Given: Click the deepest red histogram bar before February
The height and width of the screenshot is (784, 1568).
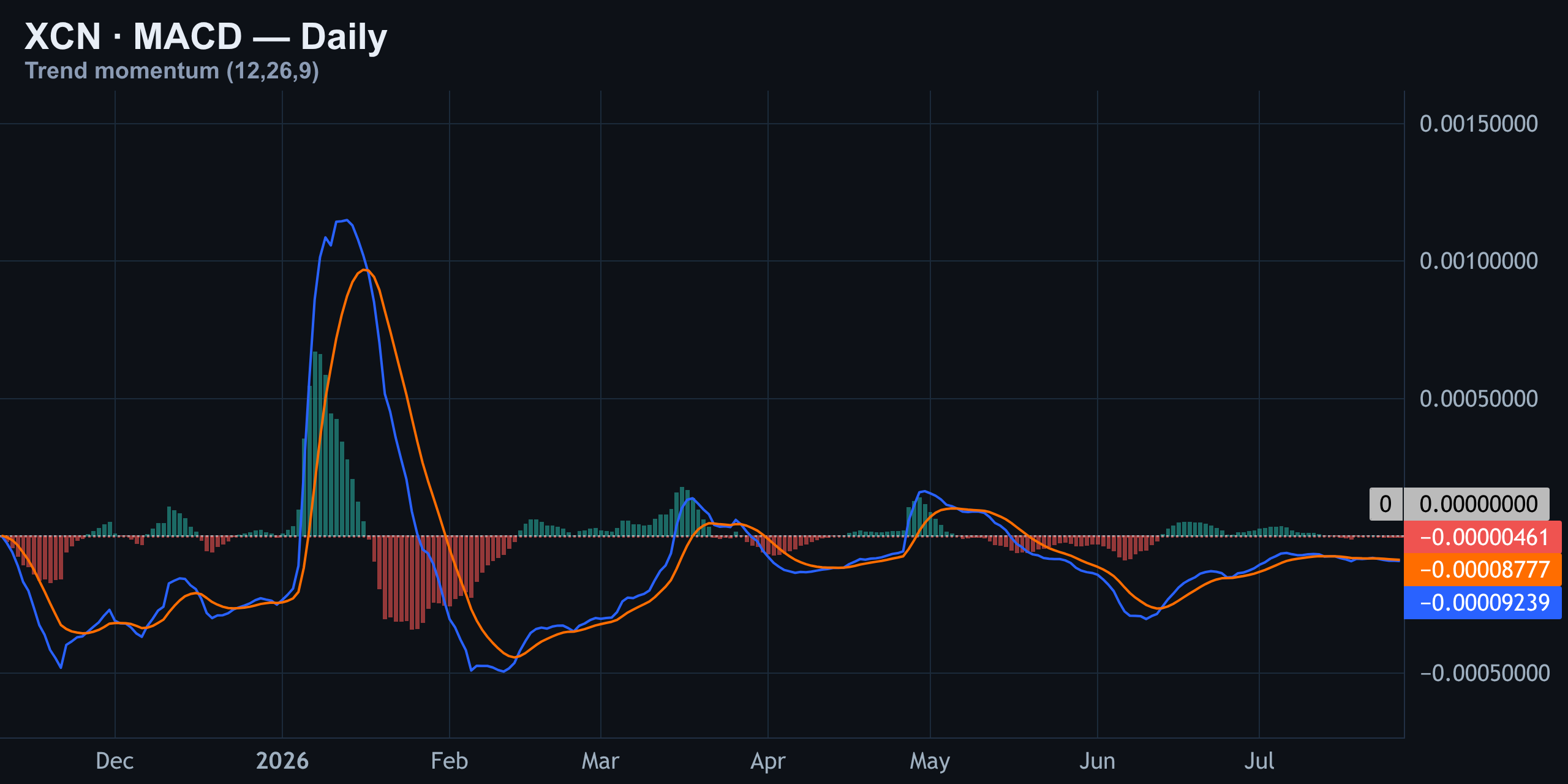Looking at the screenshot, I should point(412,582).
